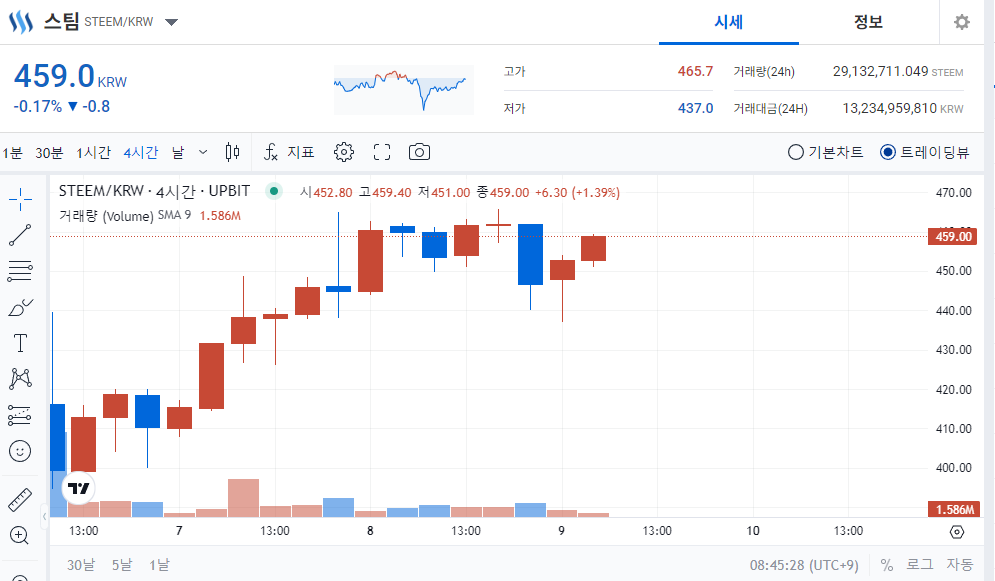The image size is (995, 581).
Task: Select the 1시간 interval
Action: click(93, 152)
